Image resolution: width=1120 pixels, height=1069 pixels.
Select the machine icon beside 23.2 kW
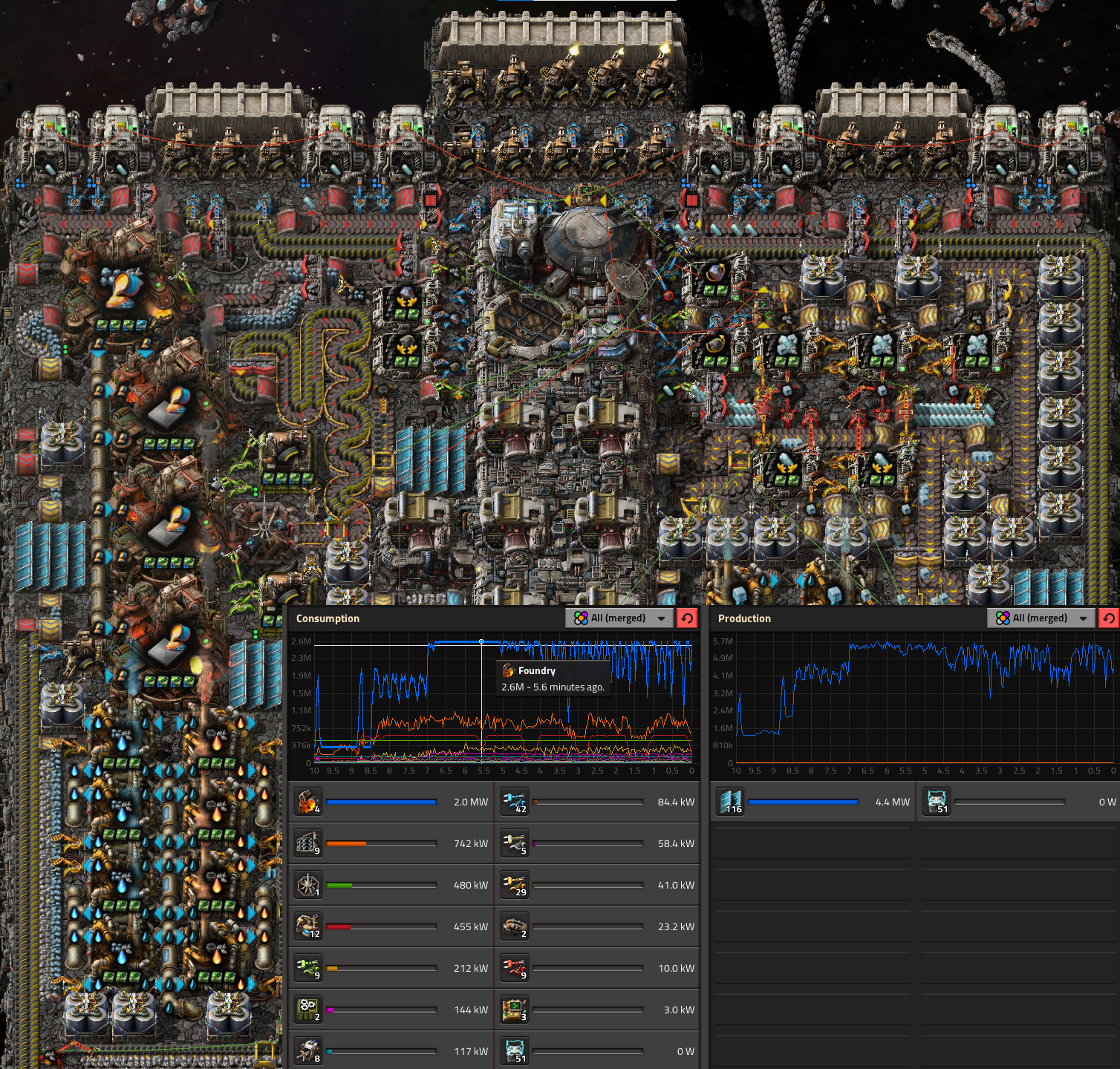click(514, 926)
